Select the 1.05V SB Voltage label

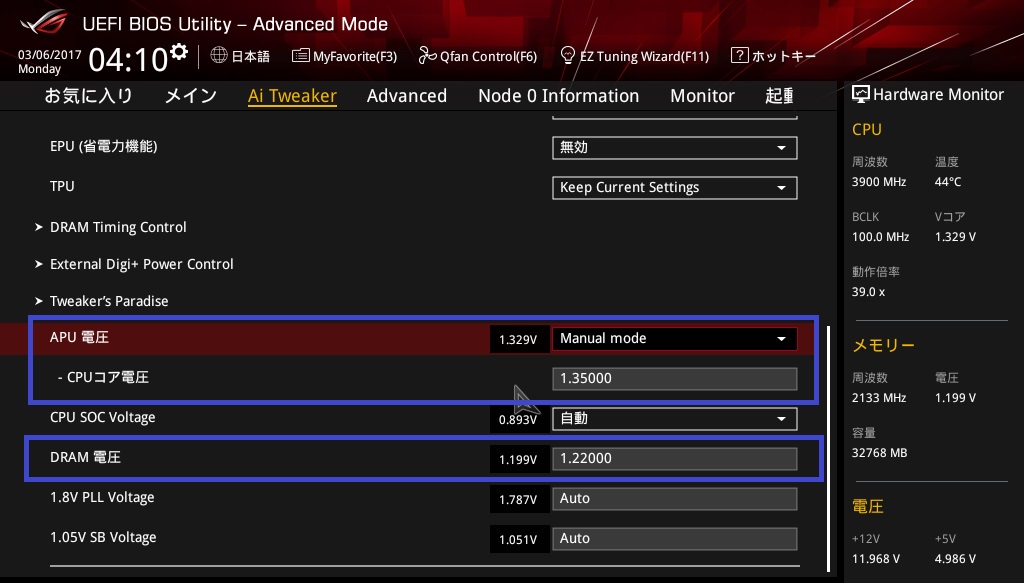pos(103,537)
